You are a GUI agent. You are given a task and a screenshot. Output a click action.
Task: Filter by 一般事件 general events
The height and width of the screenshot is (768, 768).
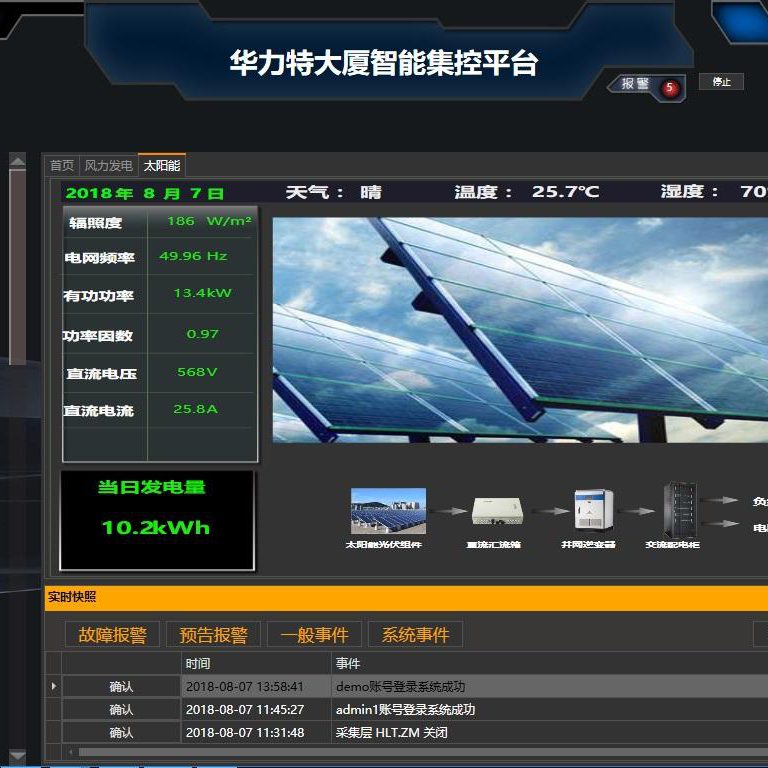tap(315, 635)
